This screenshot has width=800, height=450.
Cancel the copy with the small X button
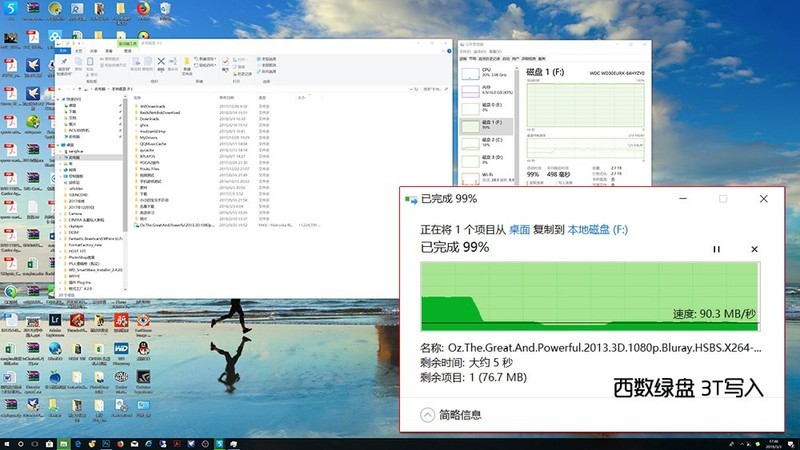point(754,249)
